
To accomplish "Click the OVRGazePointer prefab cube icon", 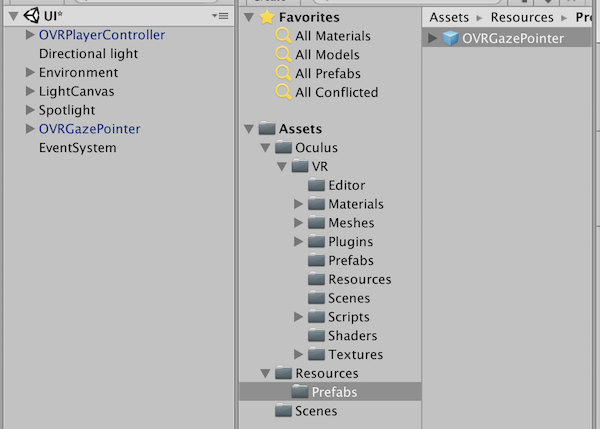I will [x=450, y=38].
